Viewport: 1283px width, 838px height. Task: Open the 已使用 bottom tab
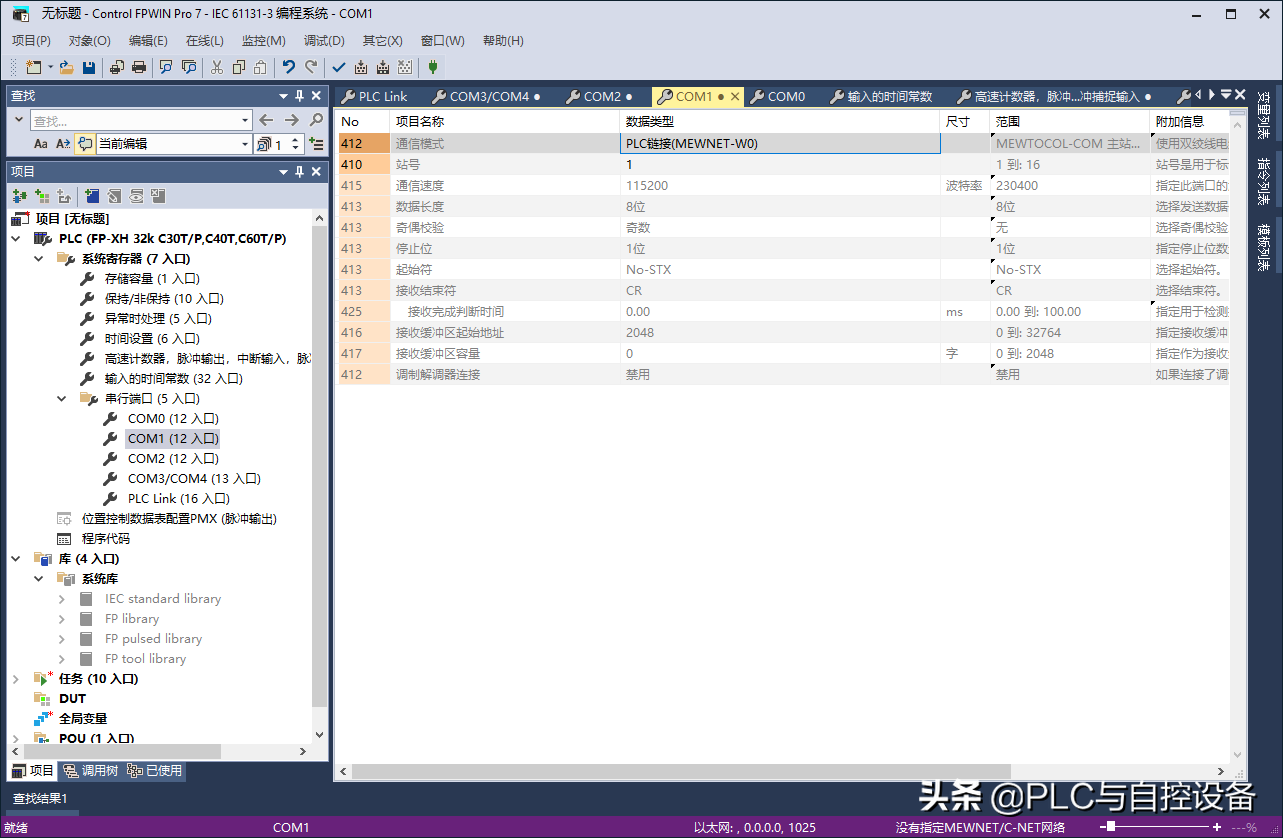tap(155, 771)
